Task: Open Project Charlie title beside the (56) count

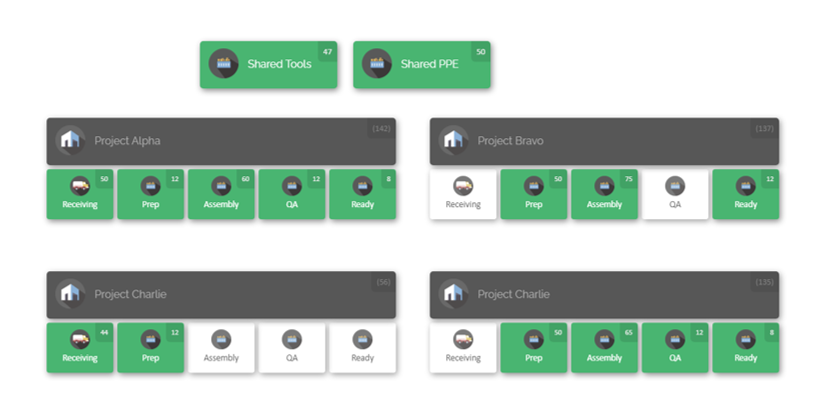Action: pos(130,294)
